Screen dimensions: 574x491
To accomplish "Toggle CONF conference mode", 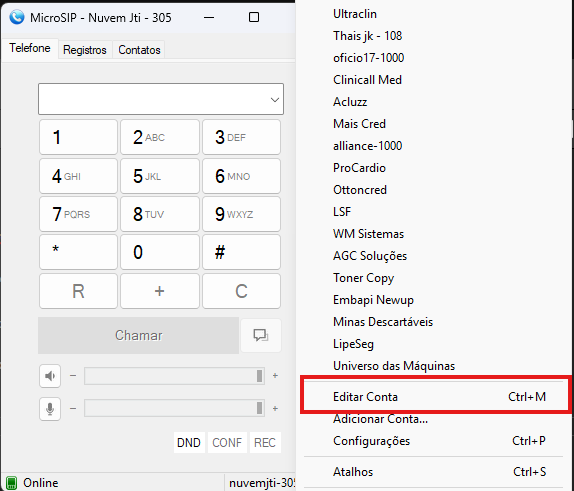I will [x=227, y=443].
